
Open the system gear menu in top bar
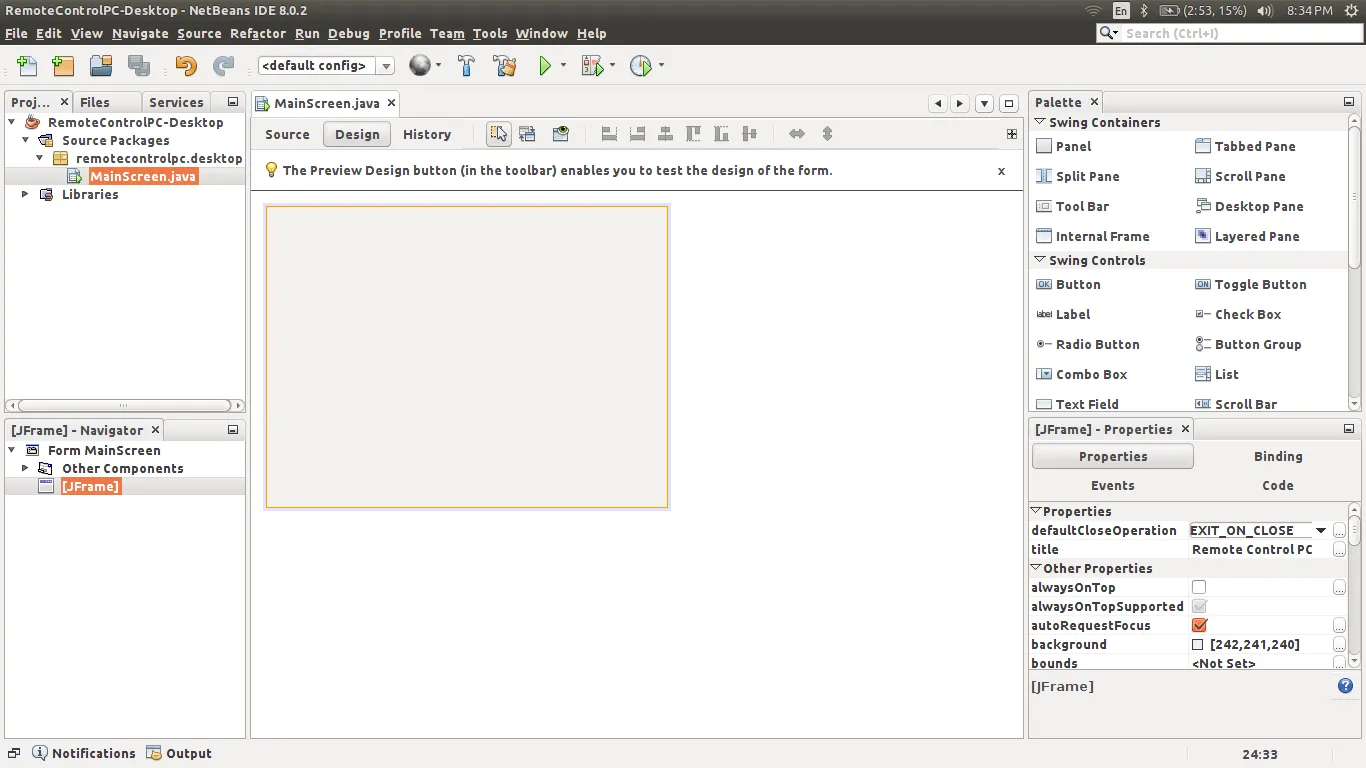click(x=1352, y=11)
